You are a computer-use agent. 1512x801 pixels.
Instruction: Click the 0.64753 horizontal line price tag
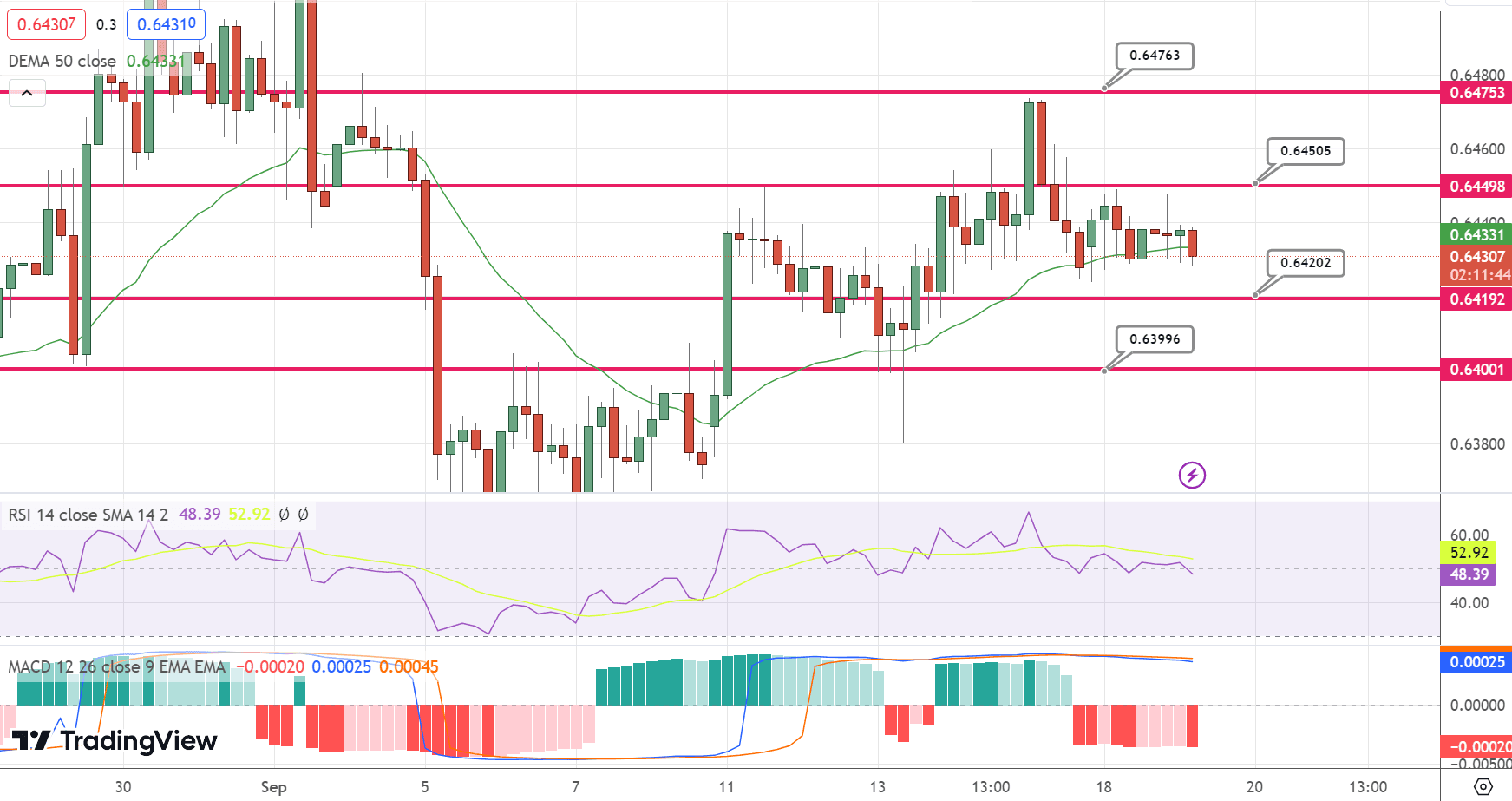tap(1476, 93)
